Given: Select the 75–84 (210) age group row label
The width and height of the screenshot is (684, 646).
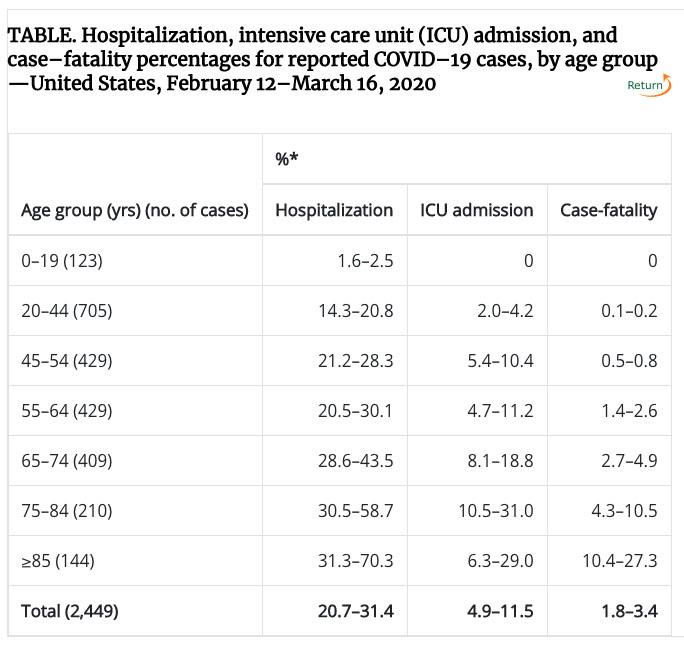Looking at the screenshot, I should click(66, 511).
